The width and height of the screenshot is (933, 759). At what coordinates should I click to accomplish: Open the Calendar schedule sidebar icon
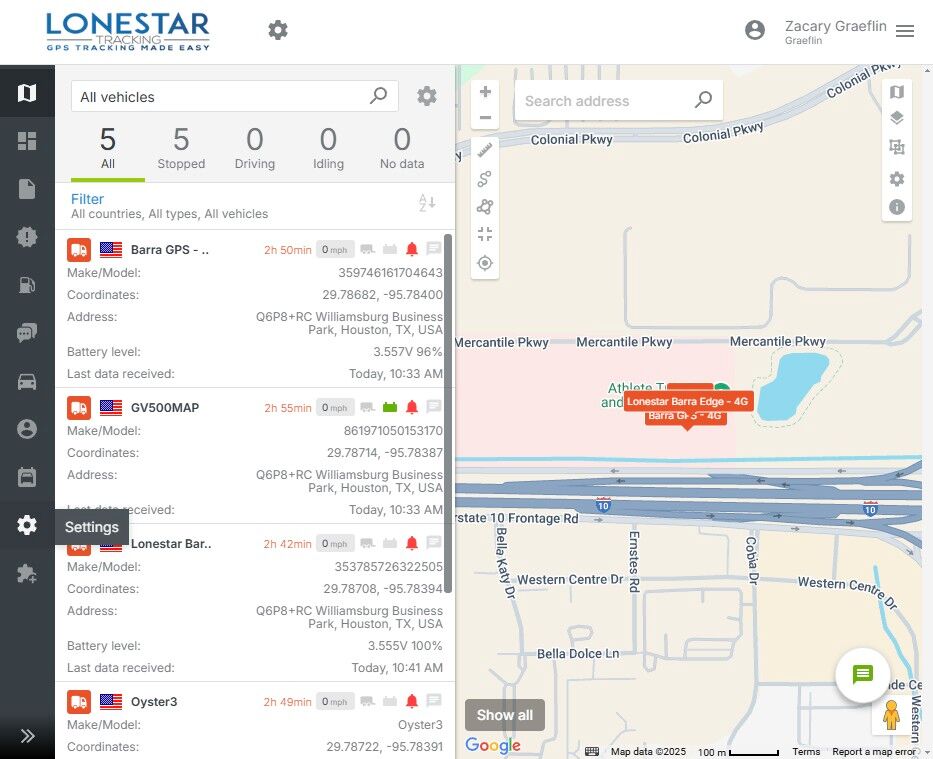(x=27, y=477)
